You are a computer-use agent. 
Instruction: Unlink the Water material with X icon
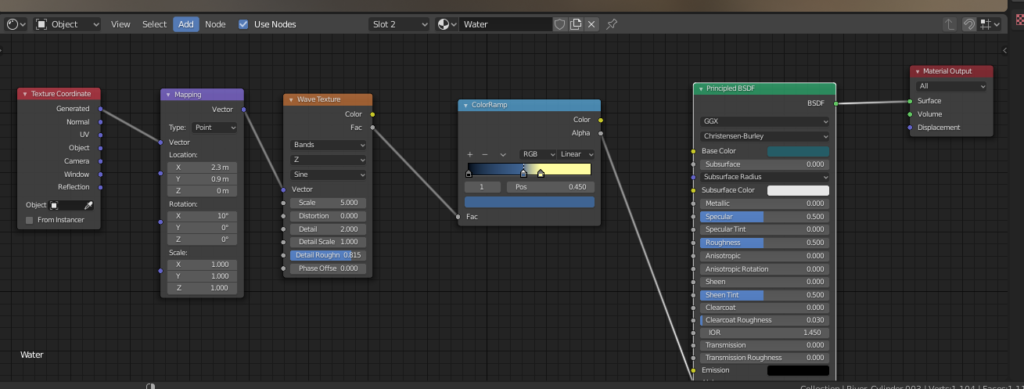[591, 24]
